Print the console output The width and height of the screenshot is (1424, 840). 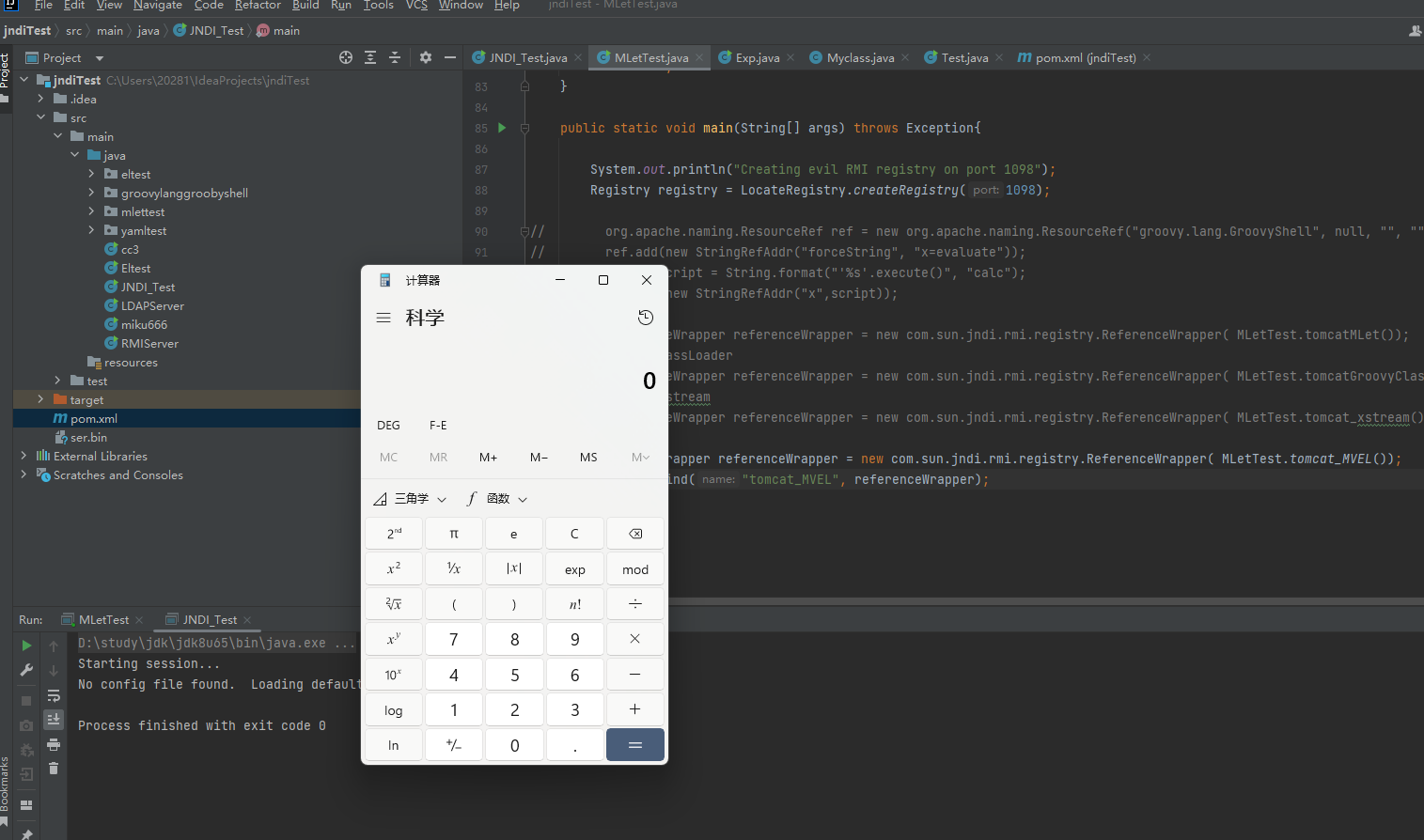[54, 744]
